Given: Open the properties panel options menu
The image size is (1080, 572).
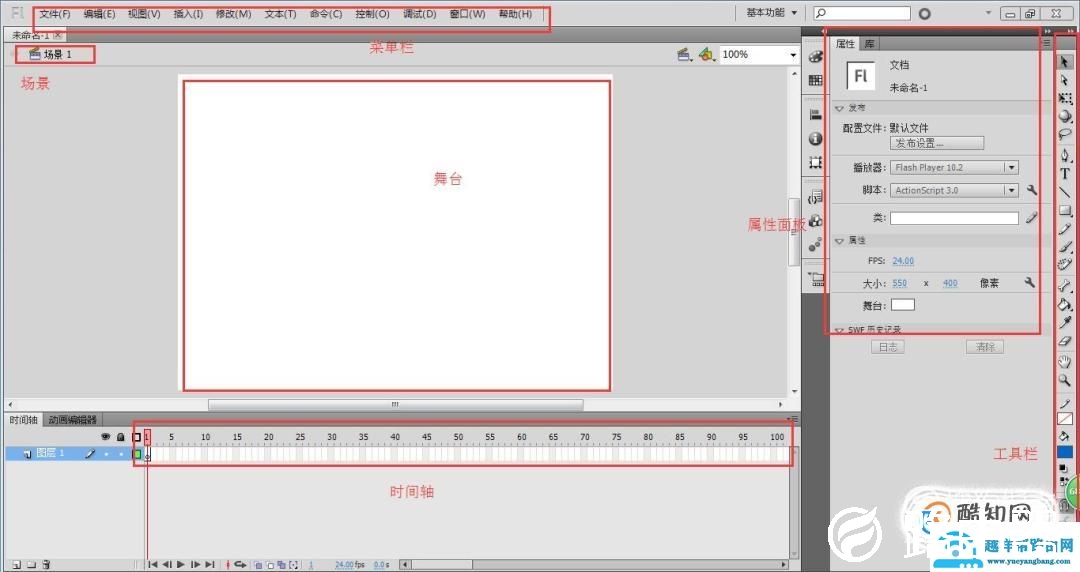Looking at the screenshot, I should pyautogui.click(x=1046, y=43).
